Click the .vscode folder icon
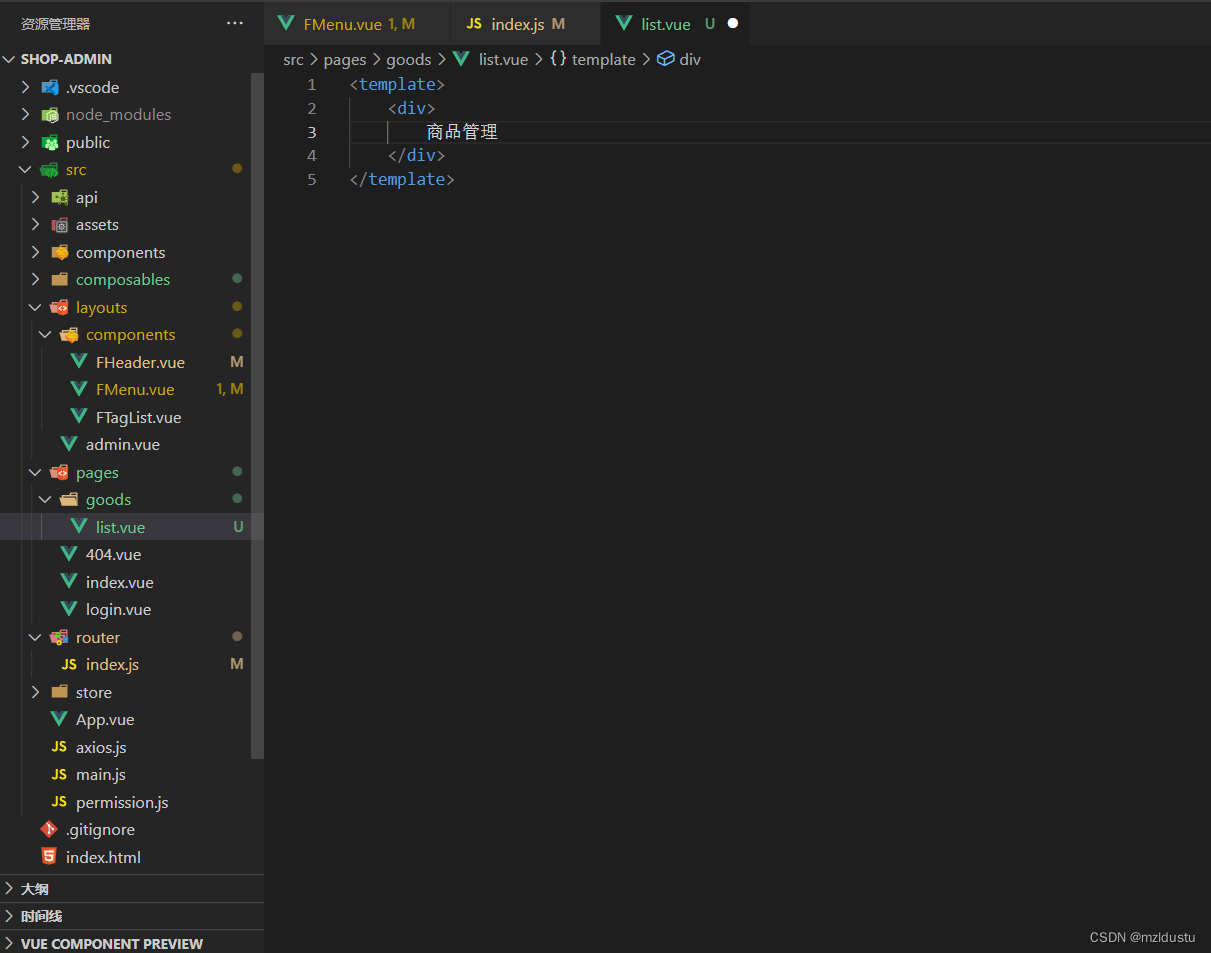1211x953 pixels. pyautogui.click(x=49, y=87)
